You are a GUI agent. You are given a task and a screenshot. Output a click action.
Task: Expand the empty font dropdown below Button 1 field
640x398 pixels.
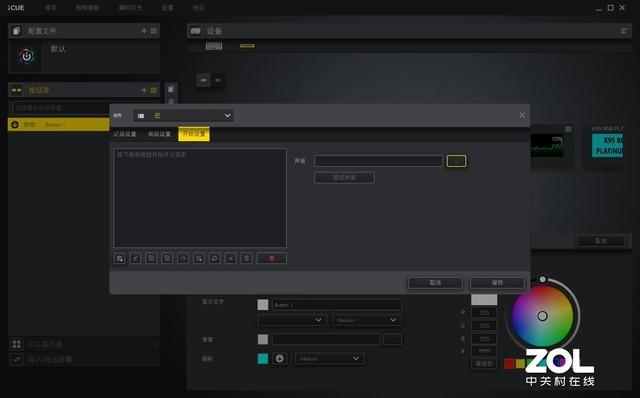click(291, 320)
